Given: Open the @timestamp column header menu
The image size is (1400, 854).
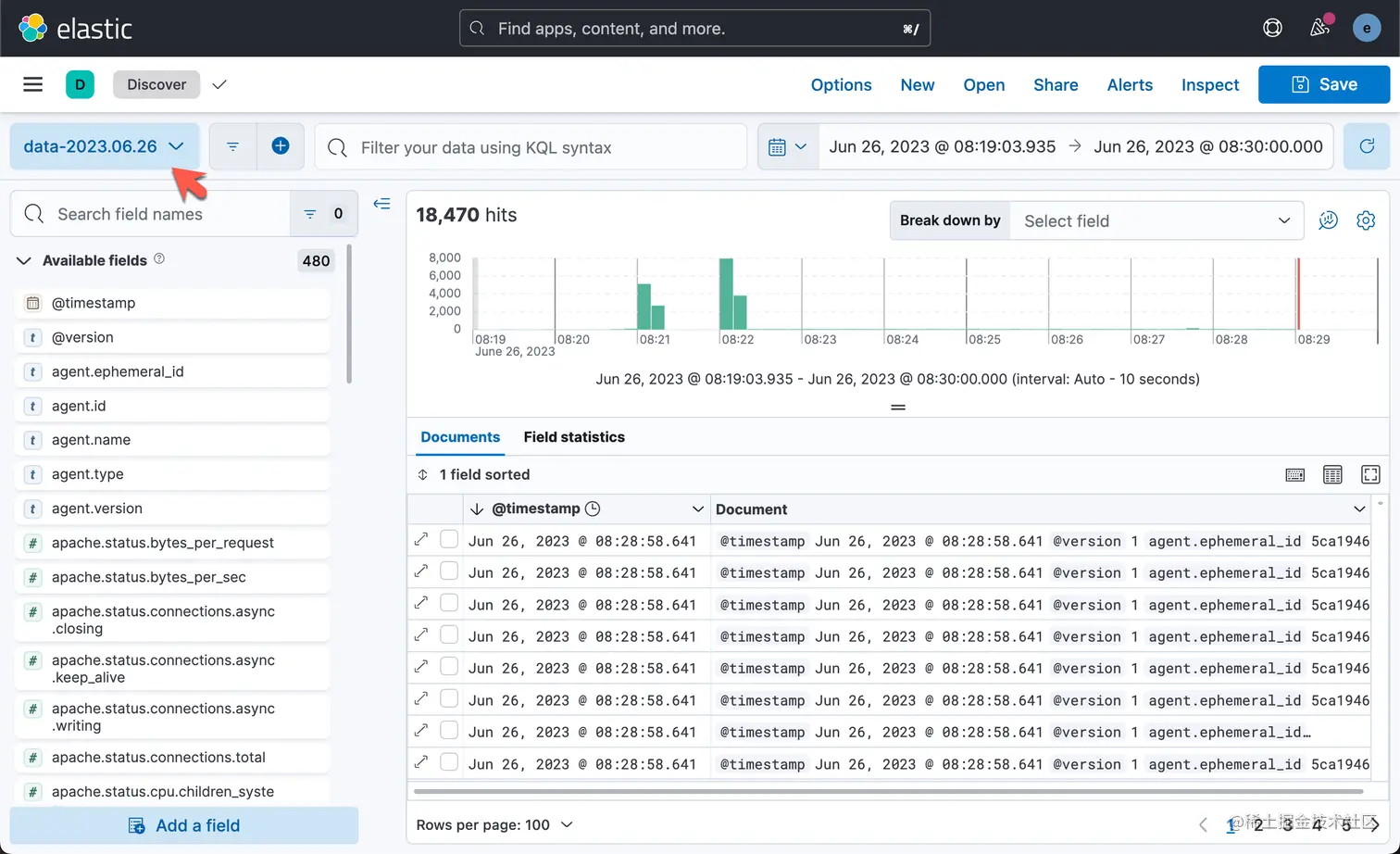Looking at the screenshot, I should pyautogui.click(x=698, y=509).
